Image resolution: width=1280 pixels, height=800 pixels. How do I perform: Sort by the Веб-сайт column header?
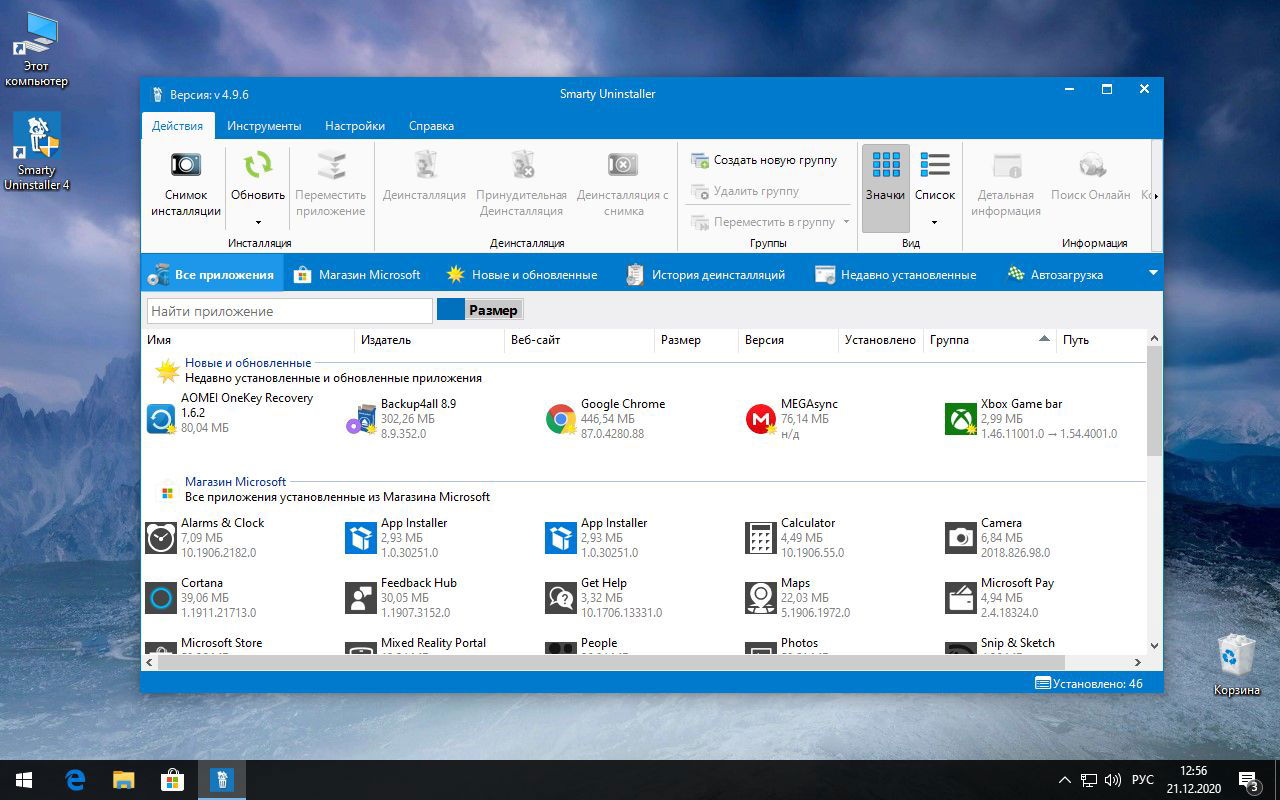tap(579, 340)
